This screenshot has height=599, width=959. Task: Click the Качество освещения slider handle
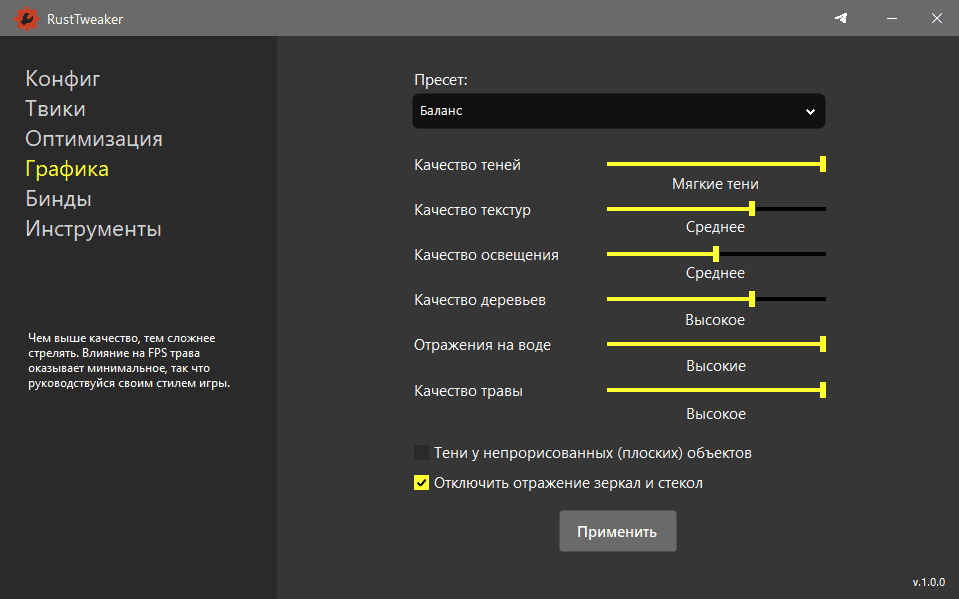716,254
